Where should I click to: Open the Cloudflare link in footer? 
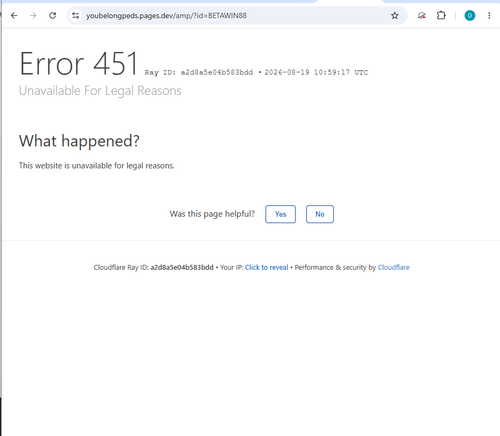393,267
